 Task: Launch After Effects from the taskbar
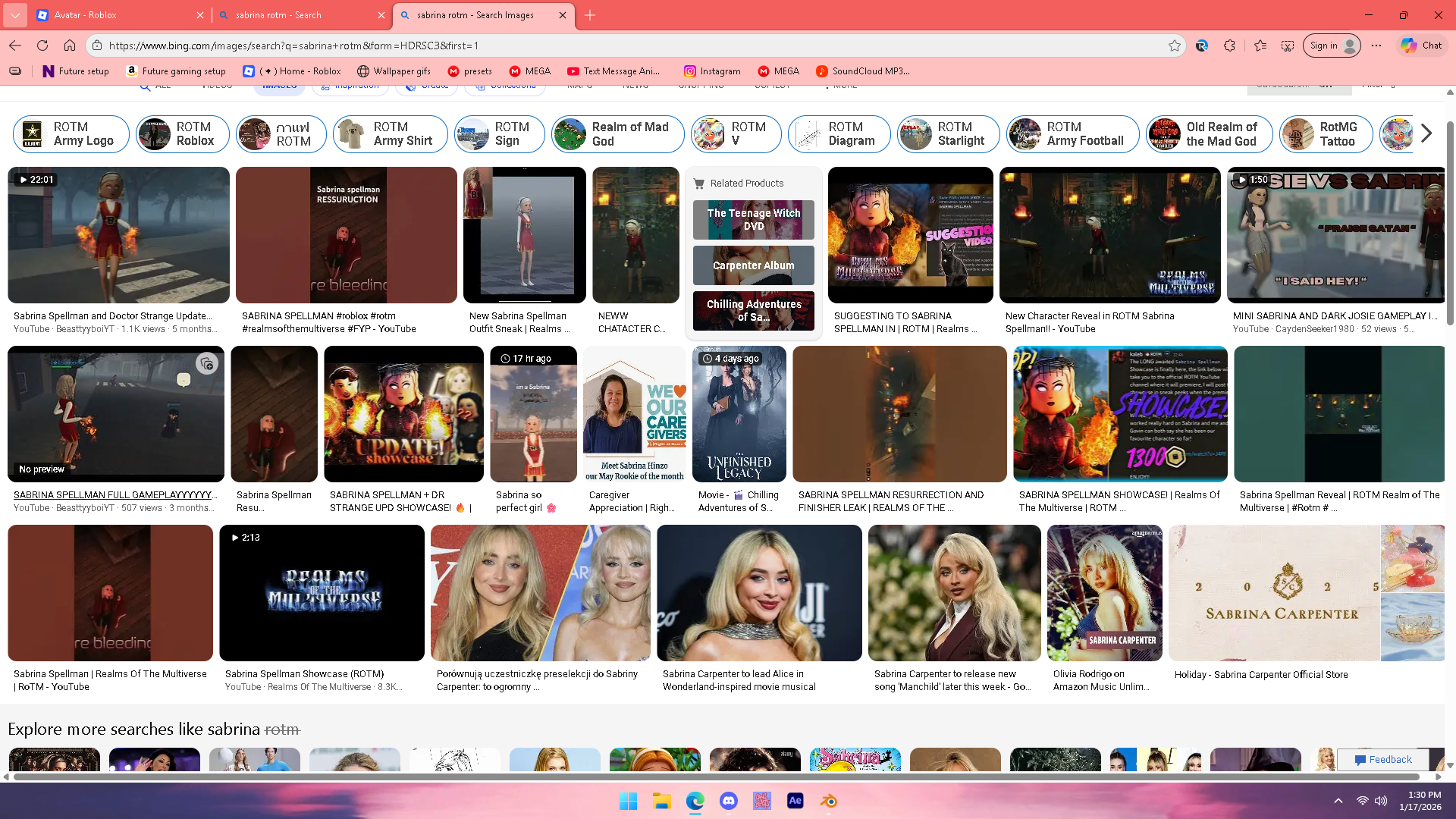pos(795,801)
